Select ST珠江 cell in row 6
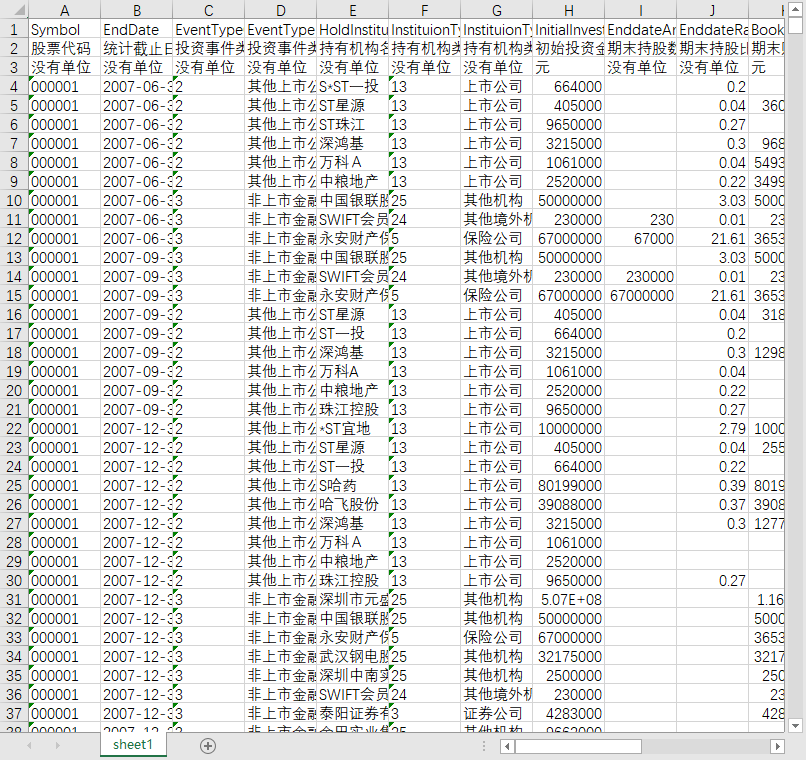Viewport: 806px width, 760px height. [352, 124]
